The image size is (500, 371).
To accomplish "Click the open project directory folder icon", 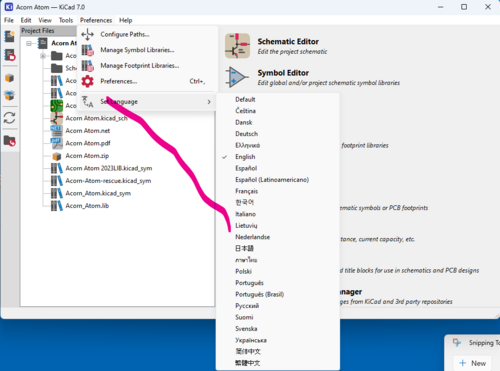I will click(9, 141).
